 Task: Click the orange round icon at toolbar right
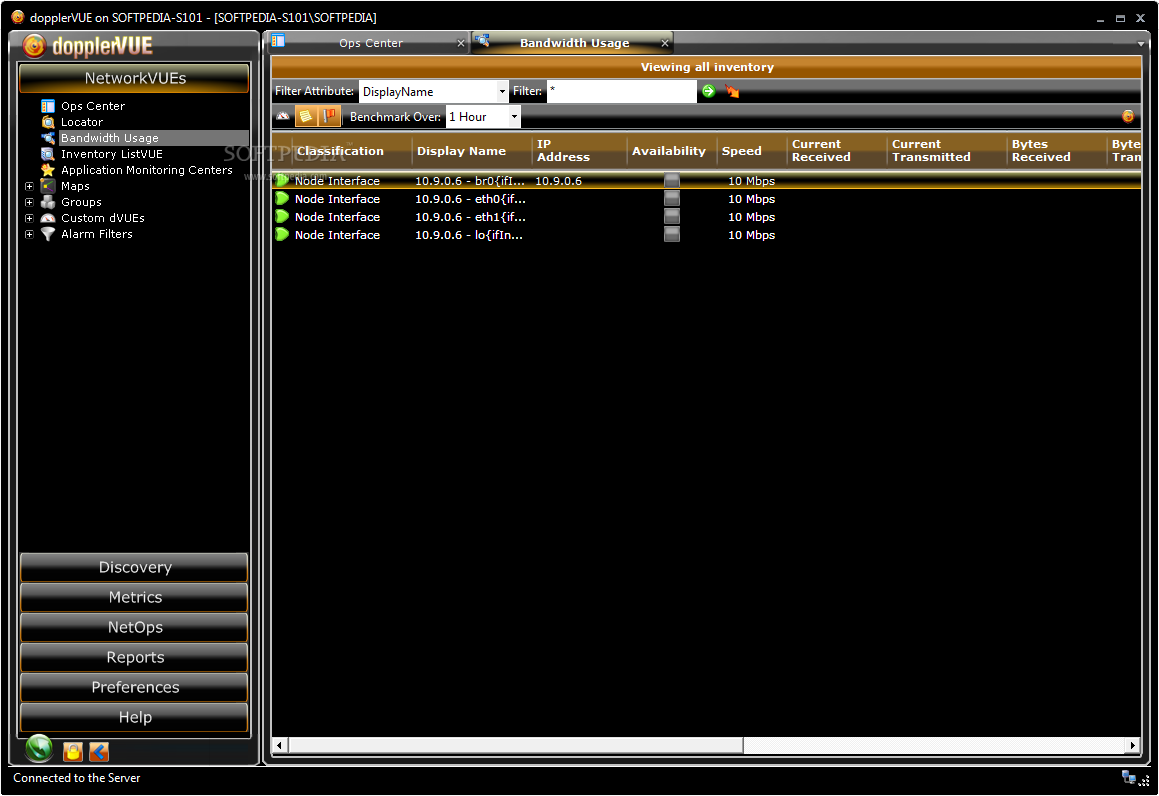[x=1128, y=116]
